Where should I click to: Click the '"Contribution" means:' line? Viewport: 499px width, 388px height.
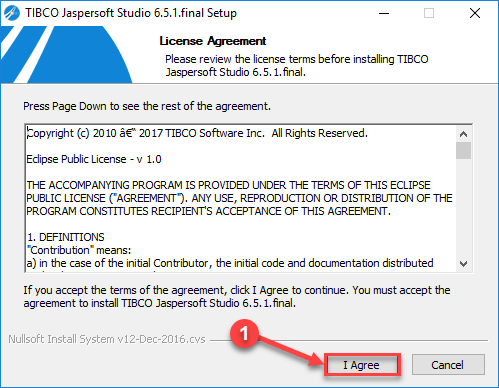click(79, 250)
